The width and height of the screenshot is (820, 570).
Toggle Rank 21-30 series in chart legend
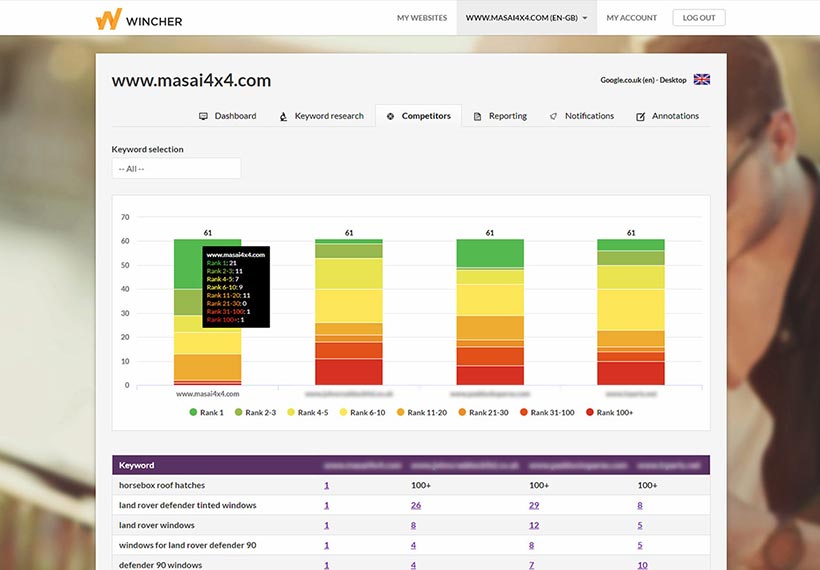click(x=483, y=413)
